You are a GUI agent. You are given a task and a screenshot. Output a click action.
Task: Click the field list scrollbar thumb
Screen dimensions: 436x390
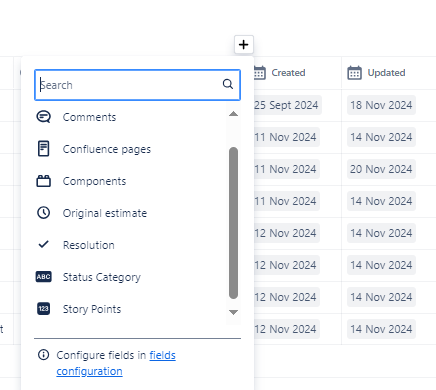coord(233,223)
